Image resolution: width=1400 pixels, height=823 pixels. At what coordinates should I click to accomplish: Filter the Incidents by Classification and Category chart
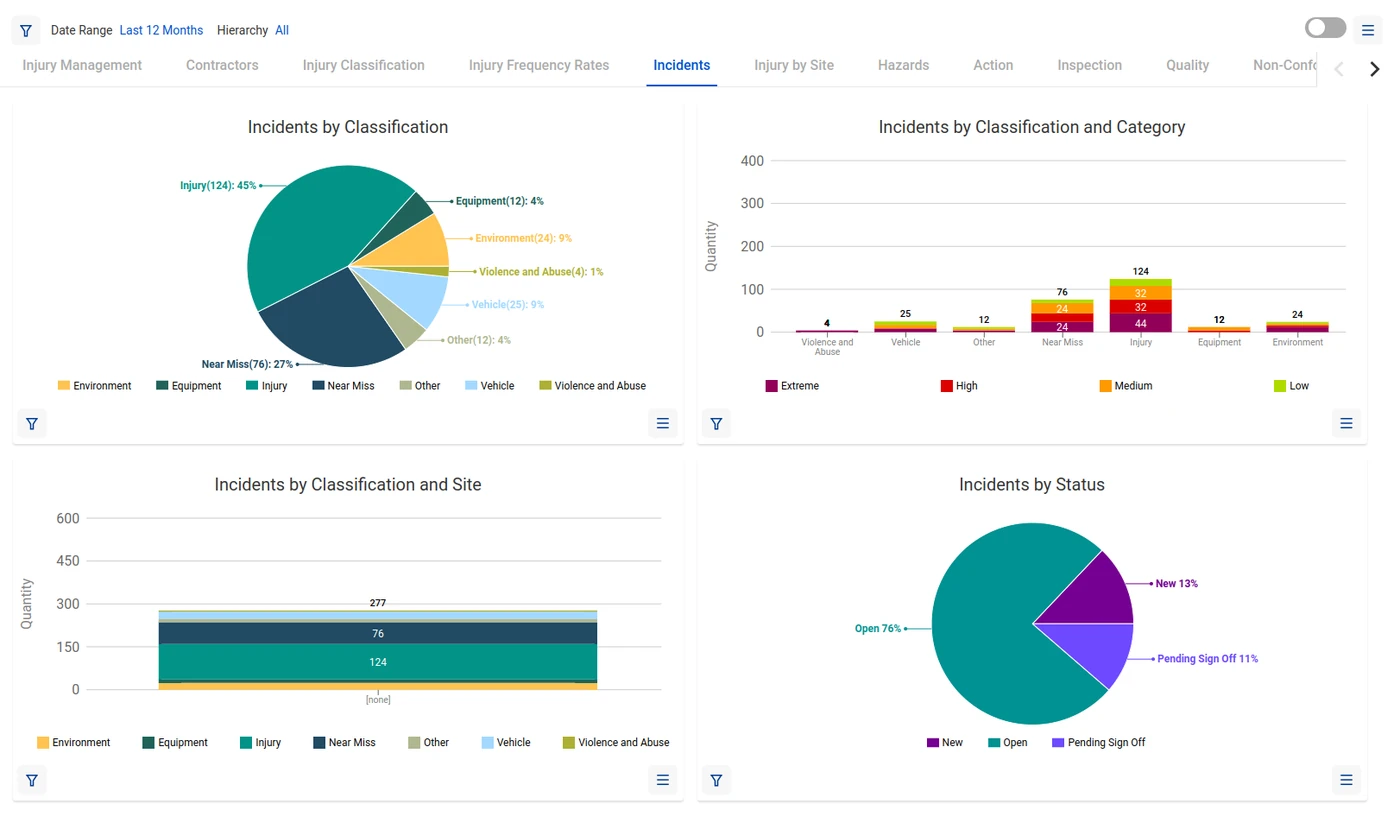coord(716,424)
